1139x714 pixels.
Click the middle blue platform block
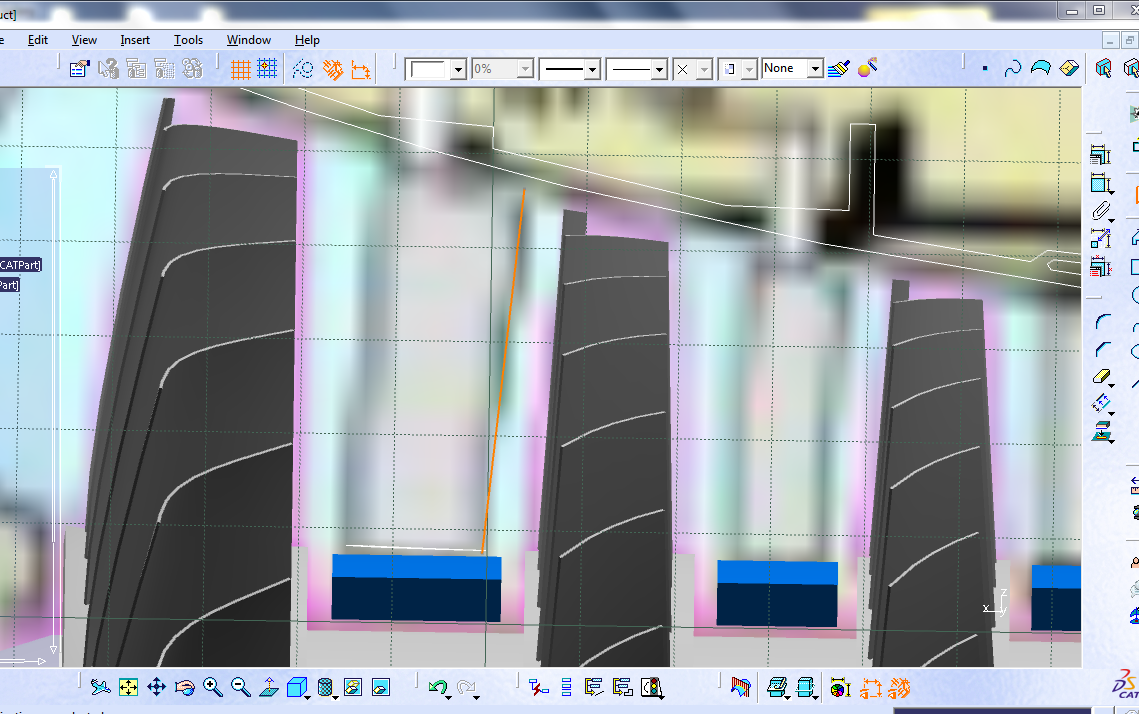pos(777,593)
